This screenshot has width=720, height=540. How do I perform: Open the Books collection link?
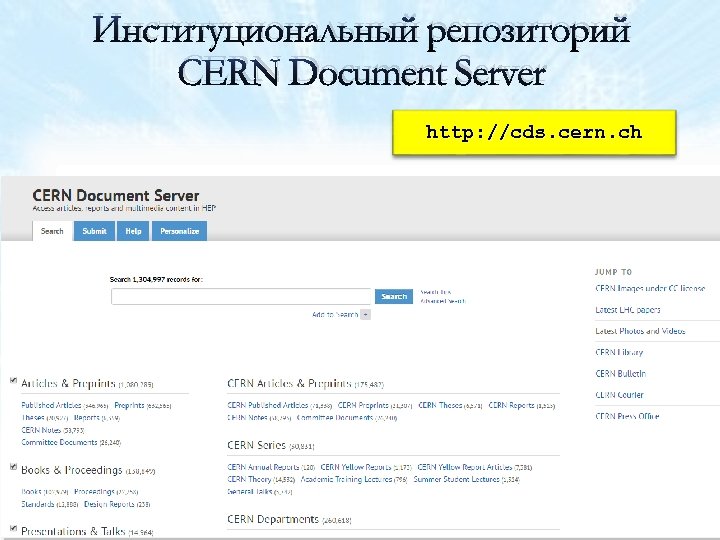pyautogui.click(x=31, y=491)
